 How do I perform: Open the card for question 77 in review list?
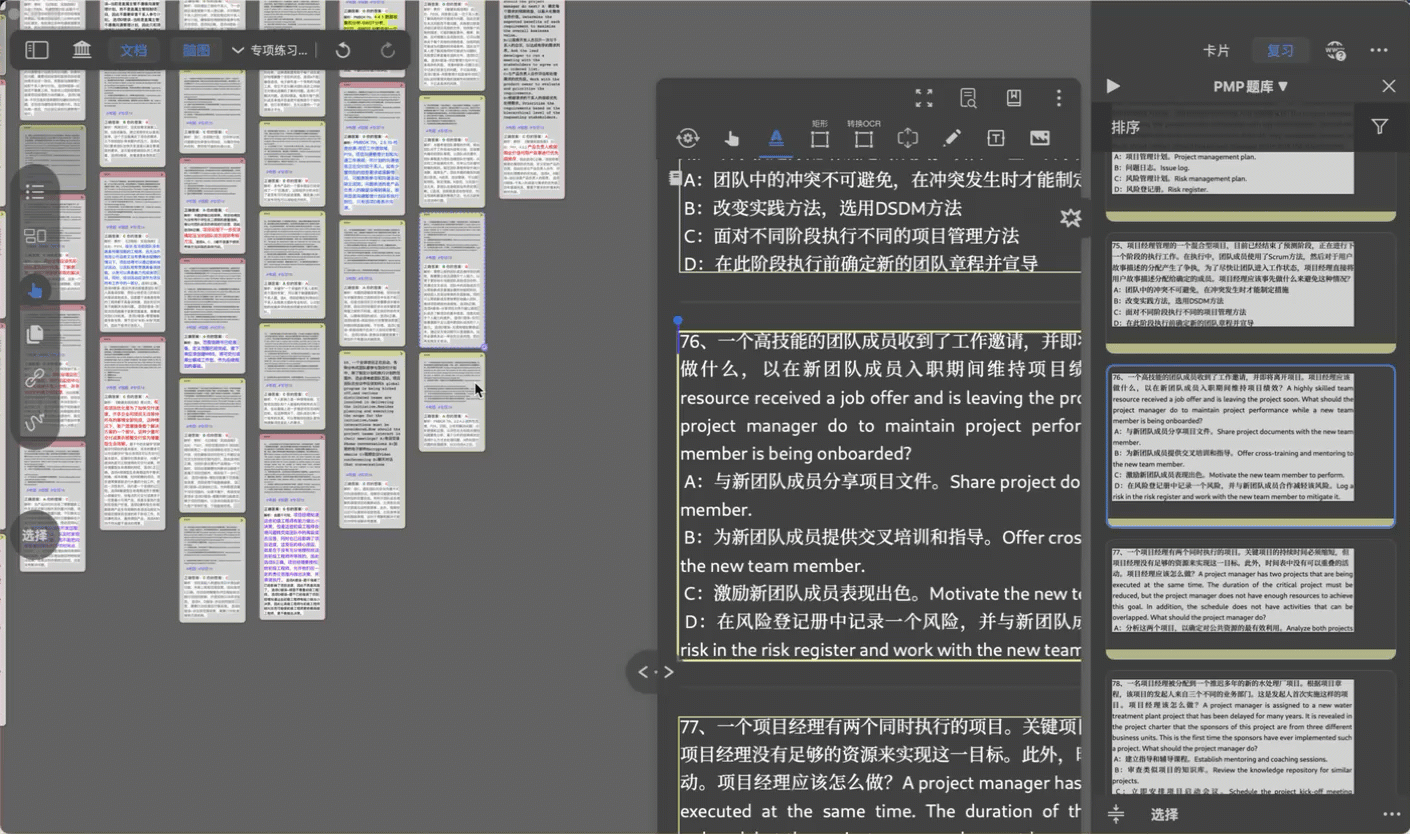click(x=1251, y=600)
